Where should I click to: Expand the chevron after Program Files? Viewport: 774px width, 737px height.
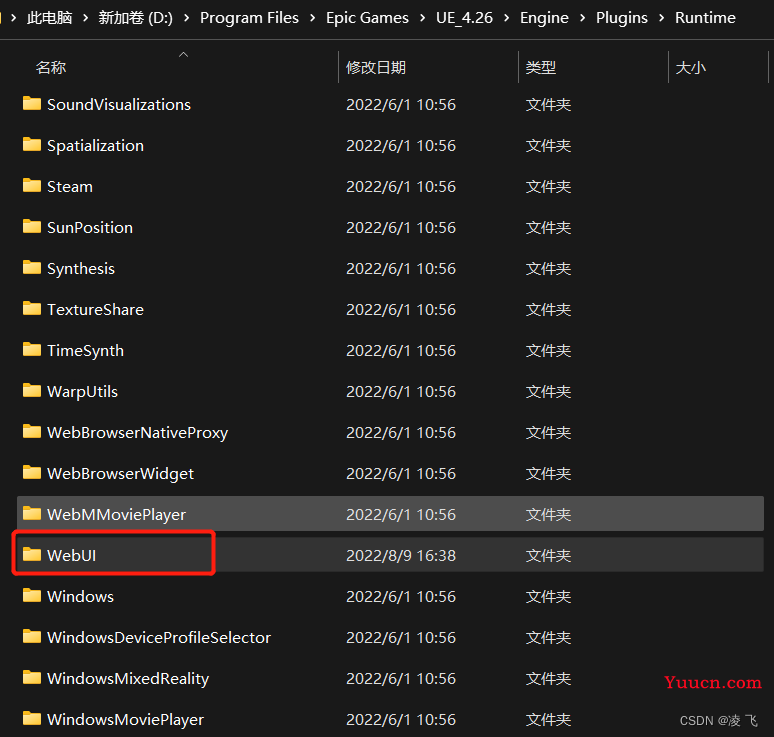pyautogui.click(x=313, y=18)
